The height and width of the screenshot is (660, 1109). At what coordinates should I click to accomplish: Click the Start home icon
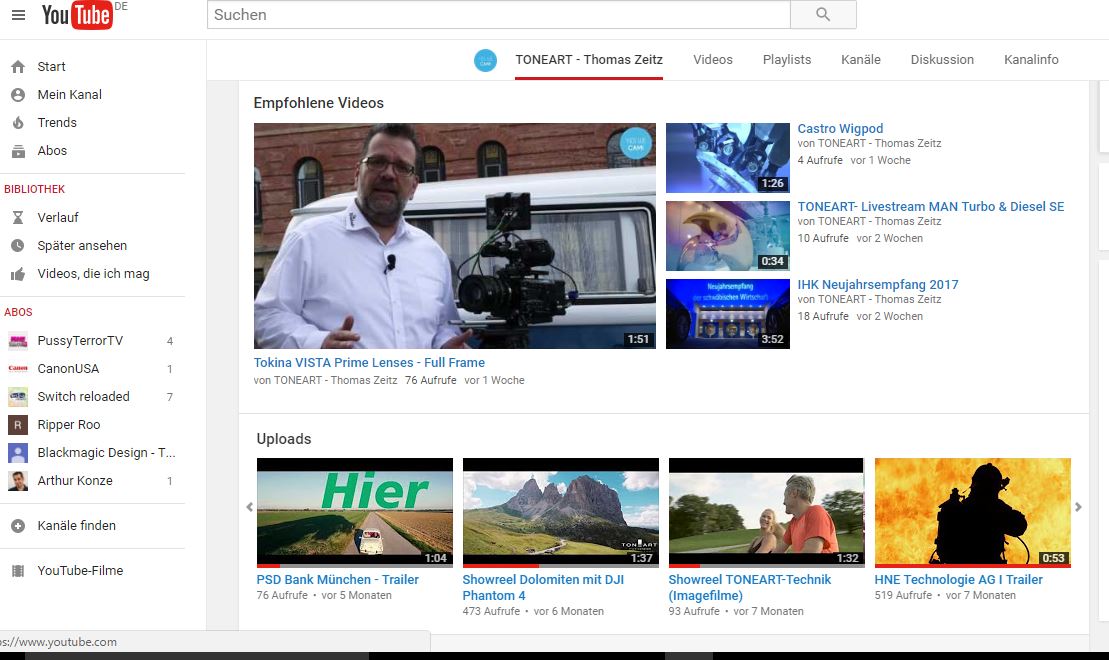coord(18,66)
